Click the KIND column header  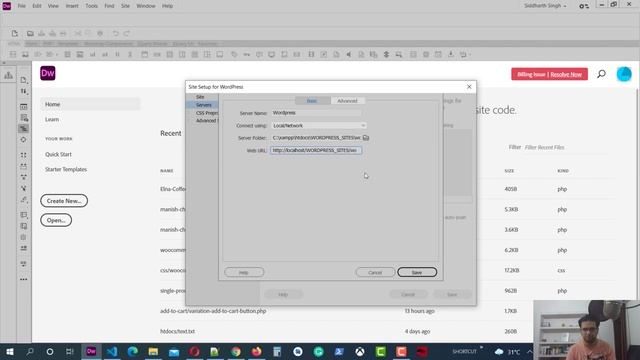563,171
